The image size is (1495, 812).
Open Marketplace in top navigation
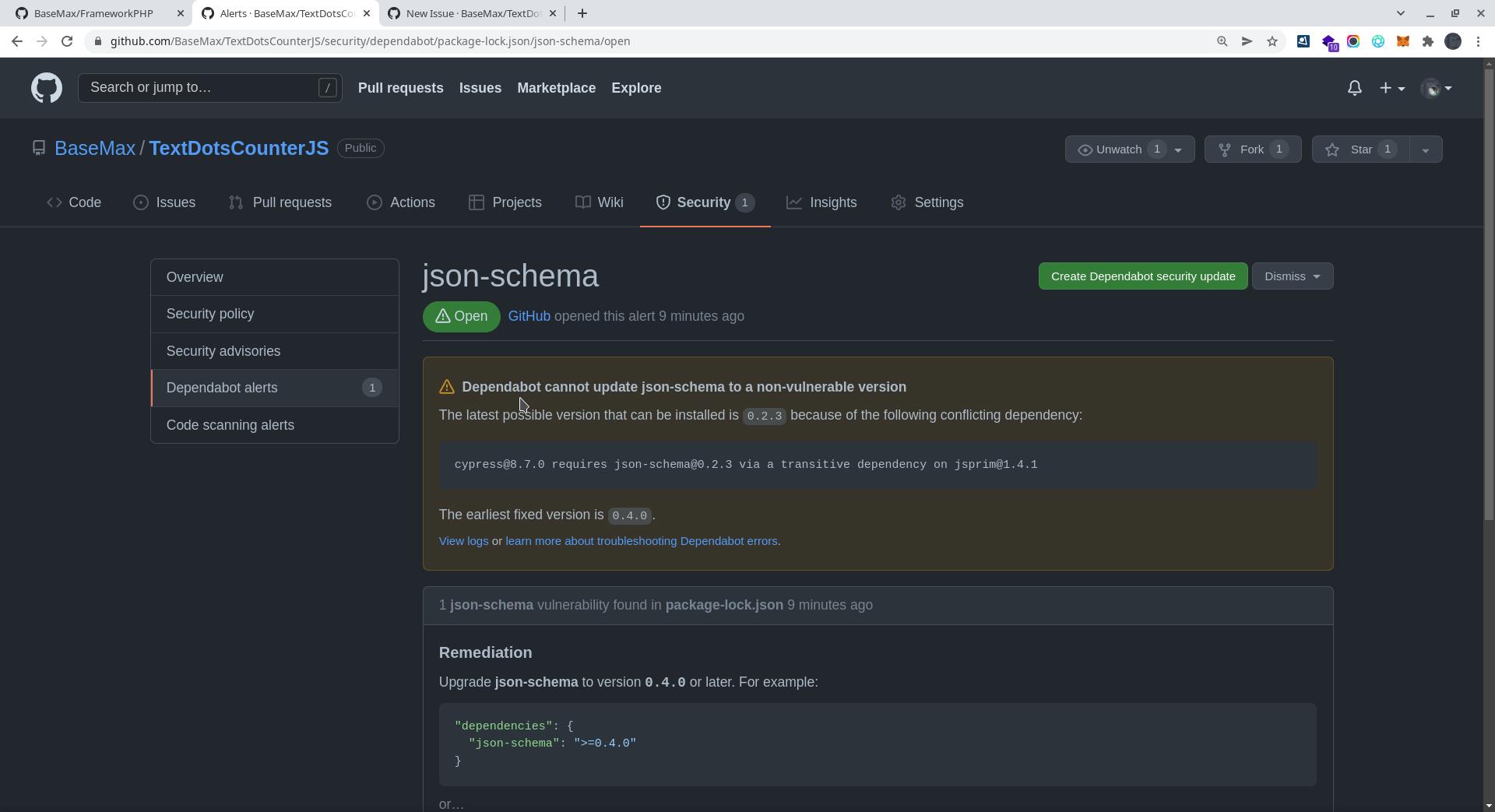pyautogui.click(x=556, y=88)
